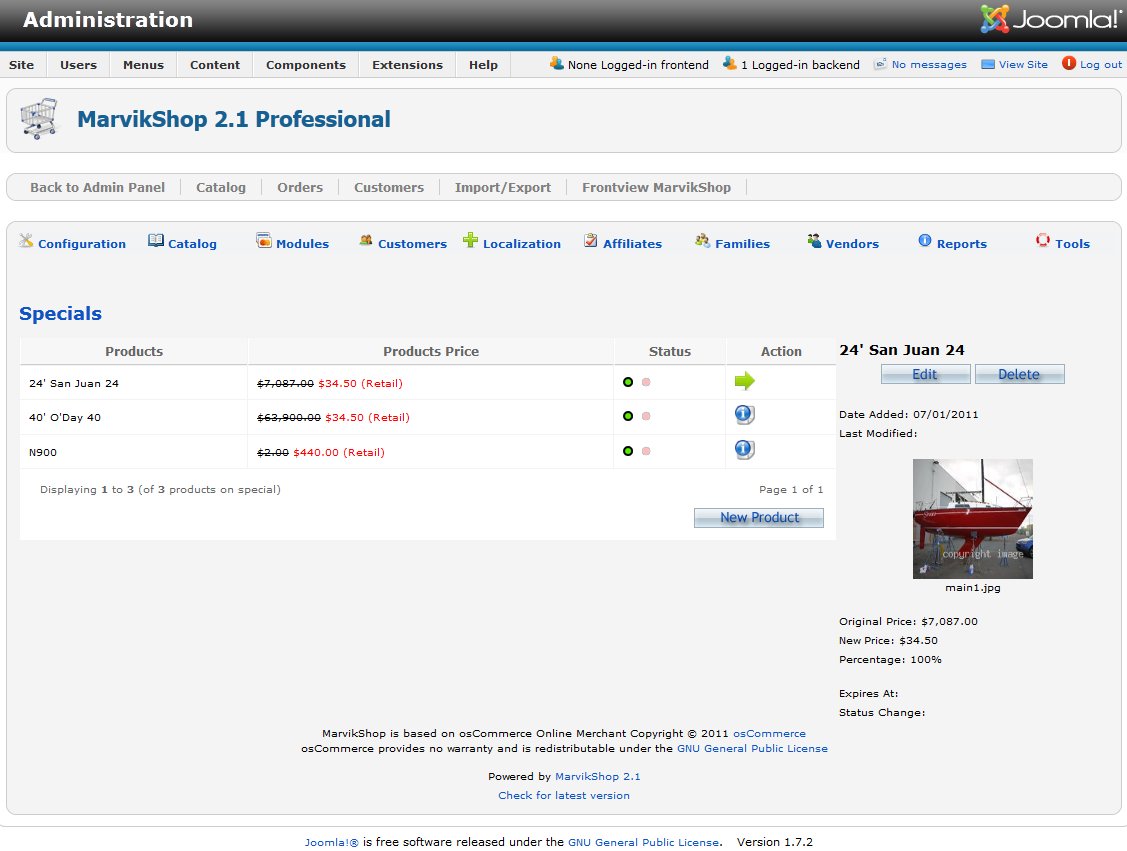The height and width of the screenshot is (851, 1127).
Task: Click the Delete button
Action: 1019,374
